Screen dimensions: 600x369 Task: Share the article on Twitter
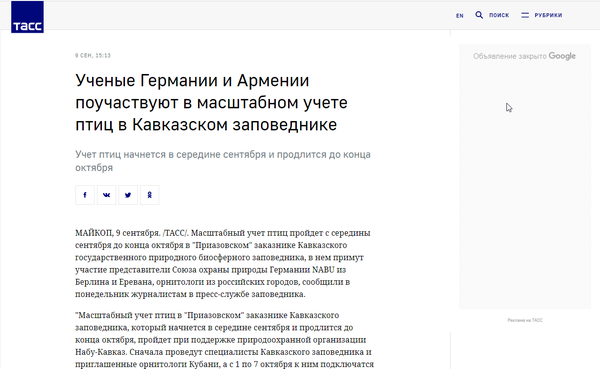click(x=128, y=195)
